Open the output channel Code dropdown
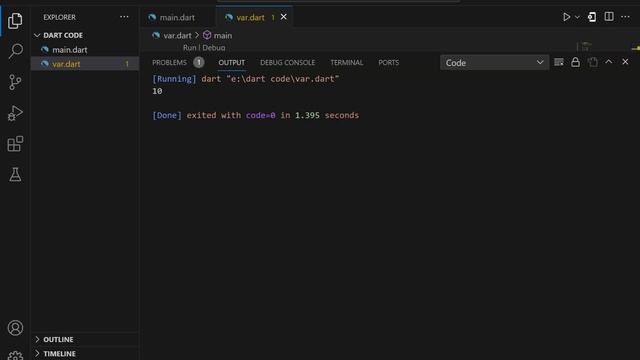 494,63
